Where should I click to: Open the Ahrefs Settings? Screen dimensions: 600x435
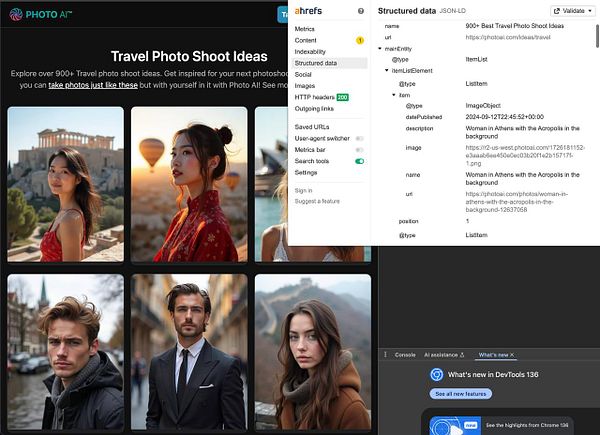coord(306,173)
